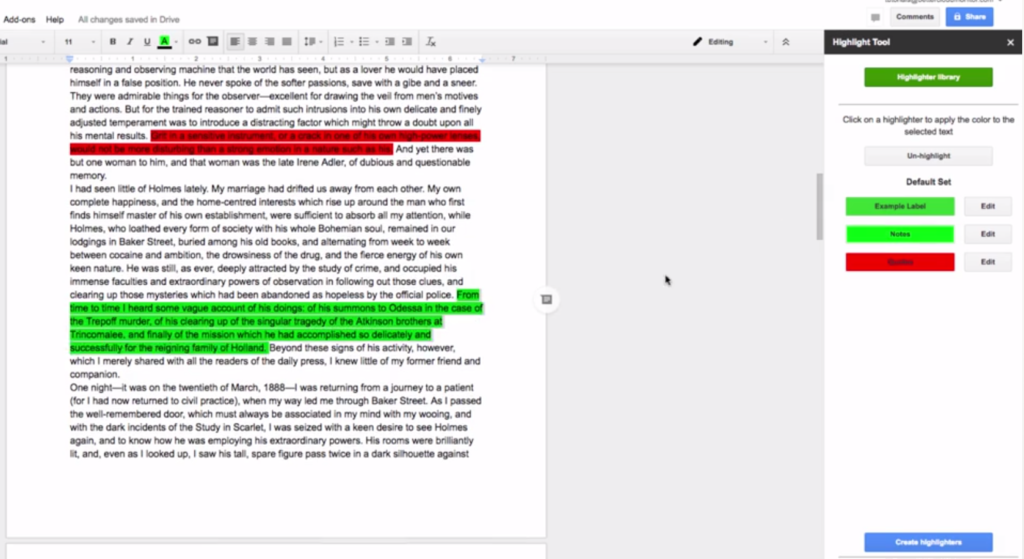Justify the text
This screenshot has height=559, width=1024.
tap(287, 42)
